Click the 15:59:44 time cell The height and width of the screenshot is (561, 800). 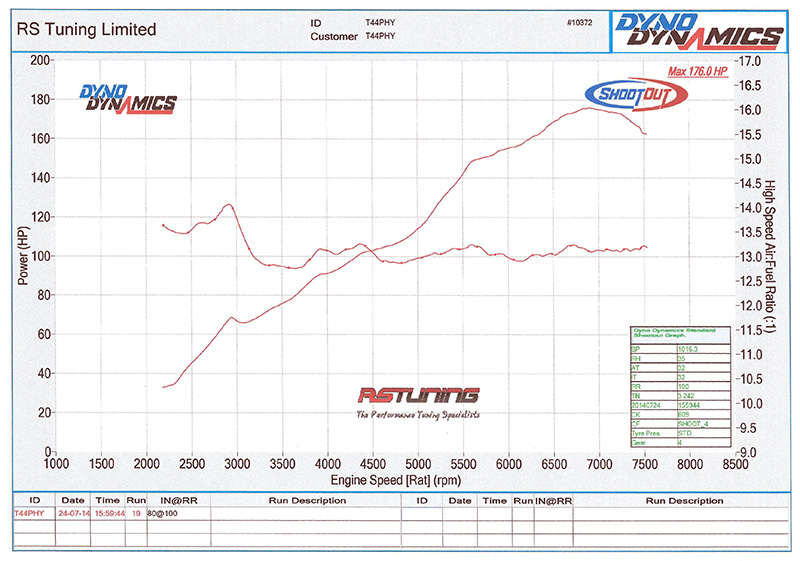[x=109, y=513]
